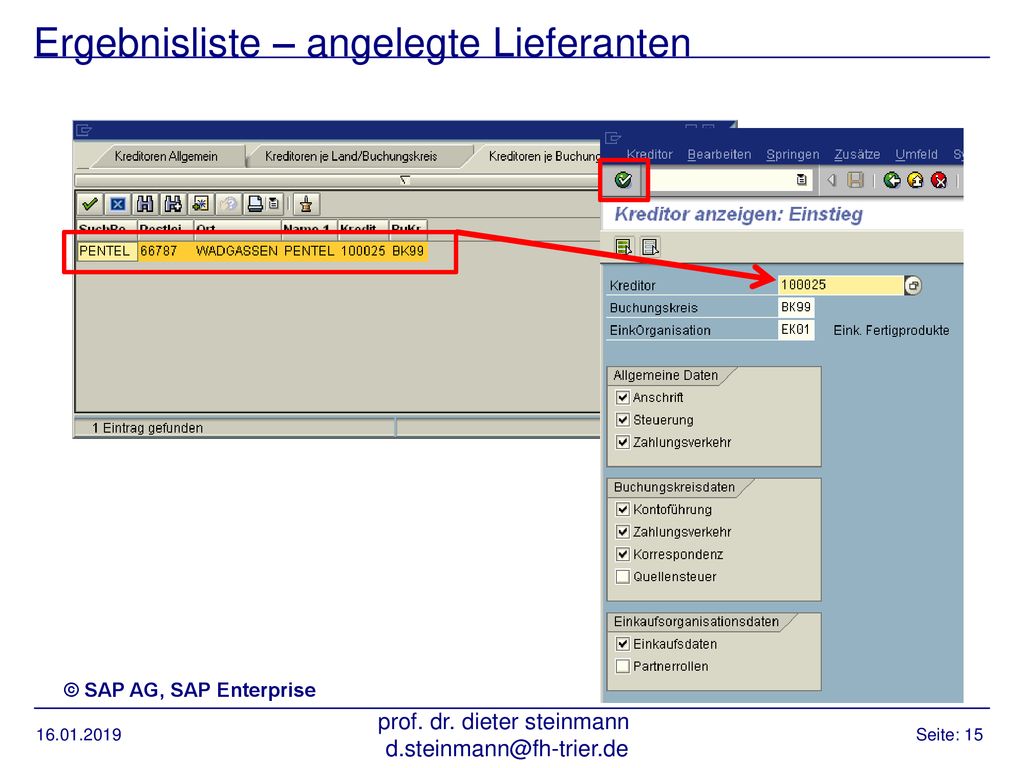
Task: Click the d.steinmann@fh-trier.de email link
Action: coord(506,748)
